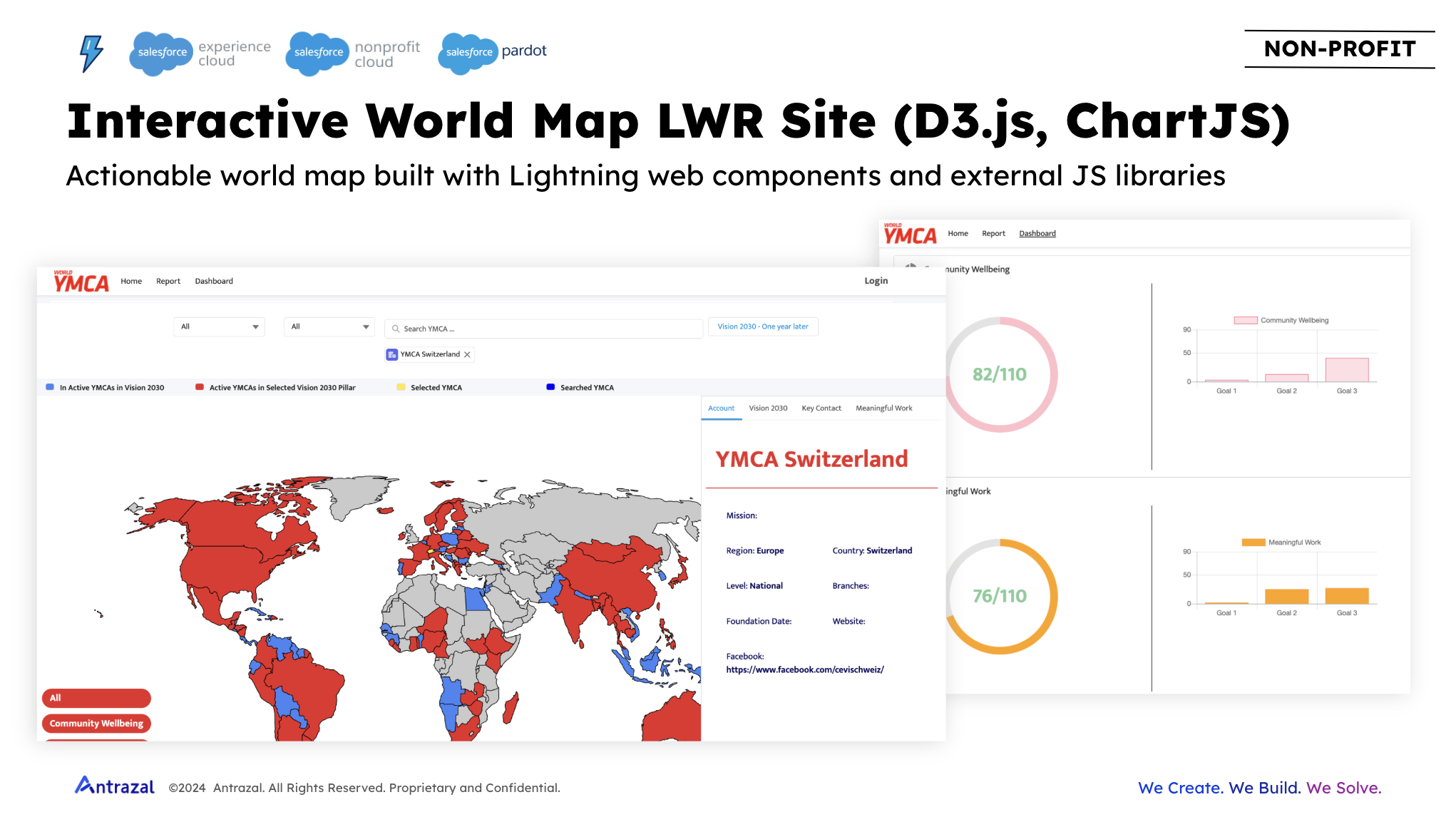The height and width of the screenshot is (817, 1456).
Task: Toggle Meaningful Work legend in orange chart
Action: click(x=1281, y=543)
